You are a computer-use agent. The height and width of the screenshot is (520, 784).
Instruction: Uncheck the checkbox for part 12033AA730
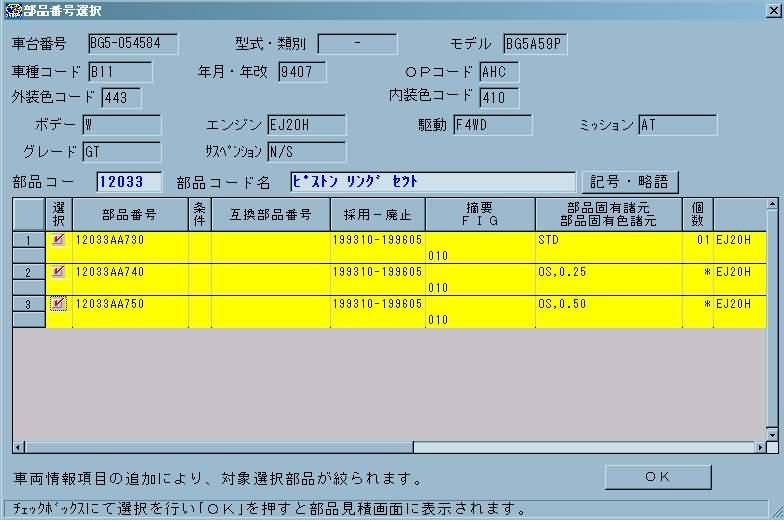(x=58, y=240)
